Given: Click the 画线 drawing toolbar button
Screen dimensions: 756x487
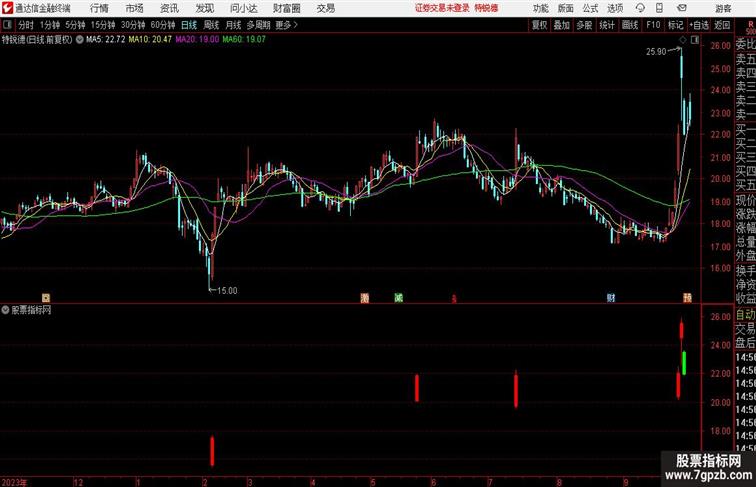Looking at the screenshot, I should coord(630,25).
